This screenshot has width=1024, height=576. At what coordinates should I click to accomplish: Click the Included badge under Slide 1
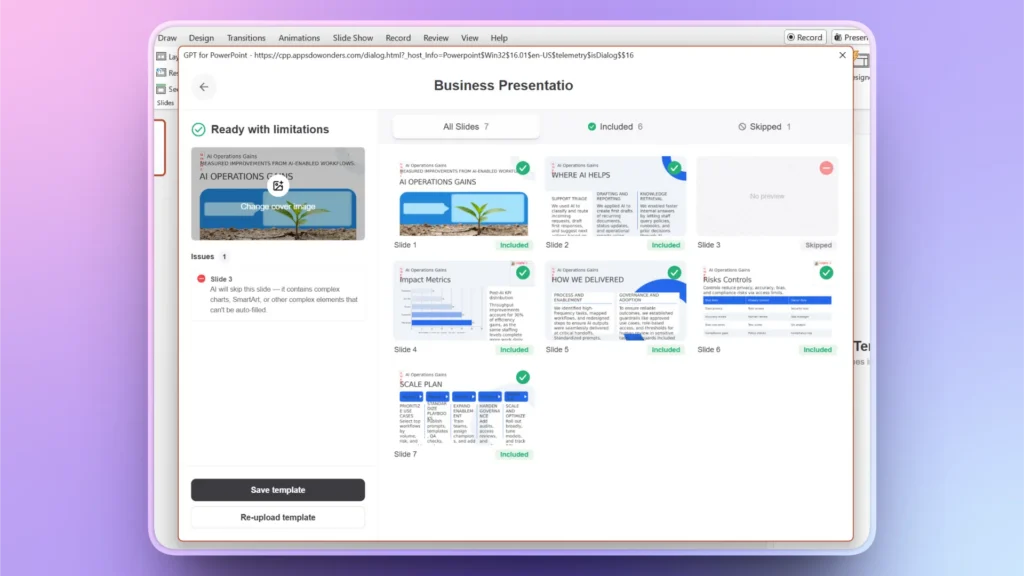[x=514, y=245]
